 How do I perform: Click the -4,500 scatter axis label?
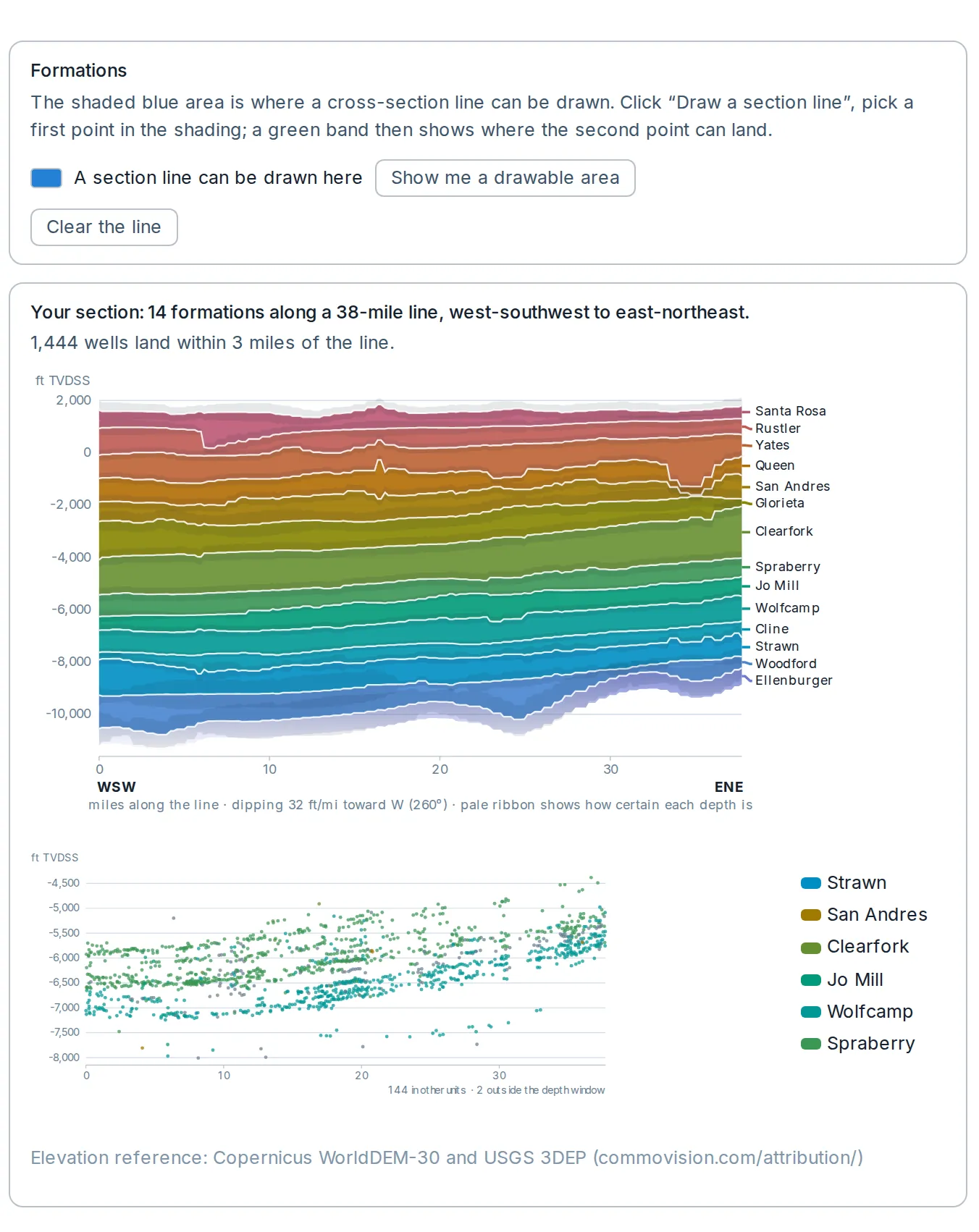pyautogui.click(x=64, y=883)
